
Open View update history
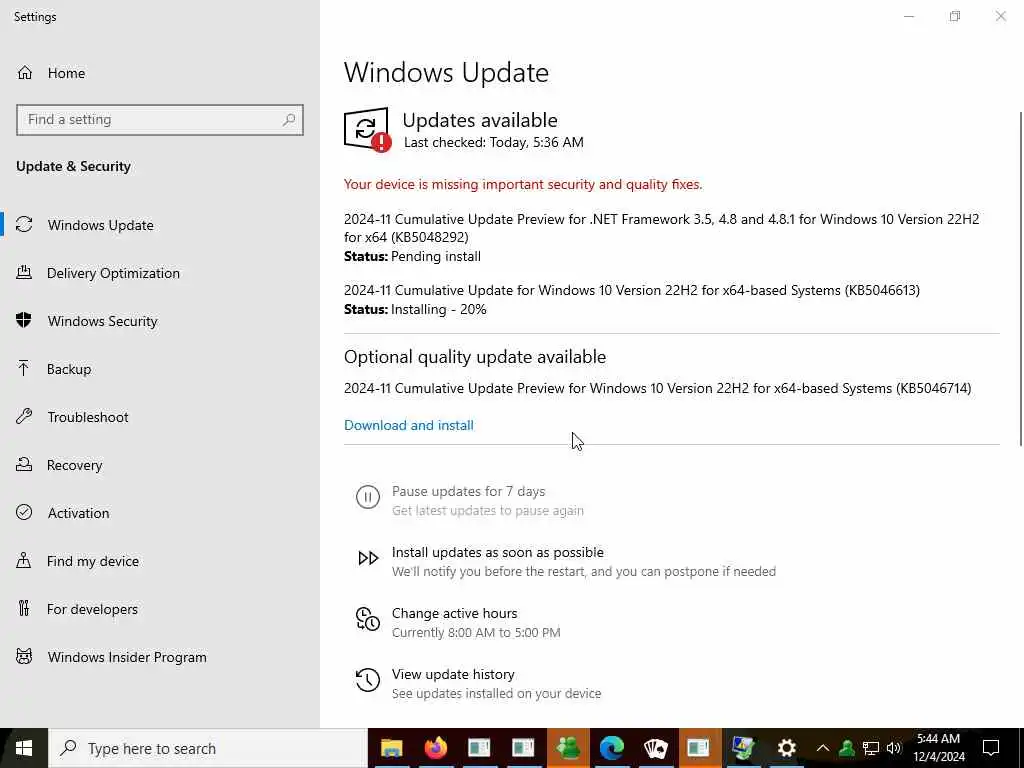pyautogui.click(x=453, y=674)
